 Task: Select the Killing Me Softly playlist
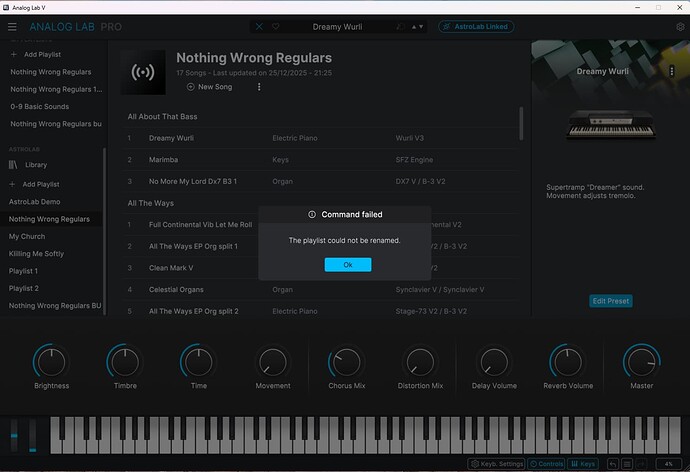(36, 254)
